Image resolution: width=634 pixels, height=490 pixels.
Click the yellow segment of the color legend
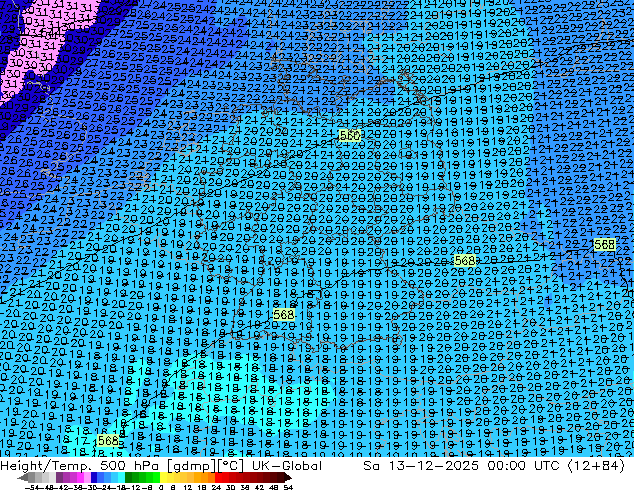tap(163, 477)
